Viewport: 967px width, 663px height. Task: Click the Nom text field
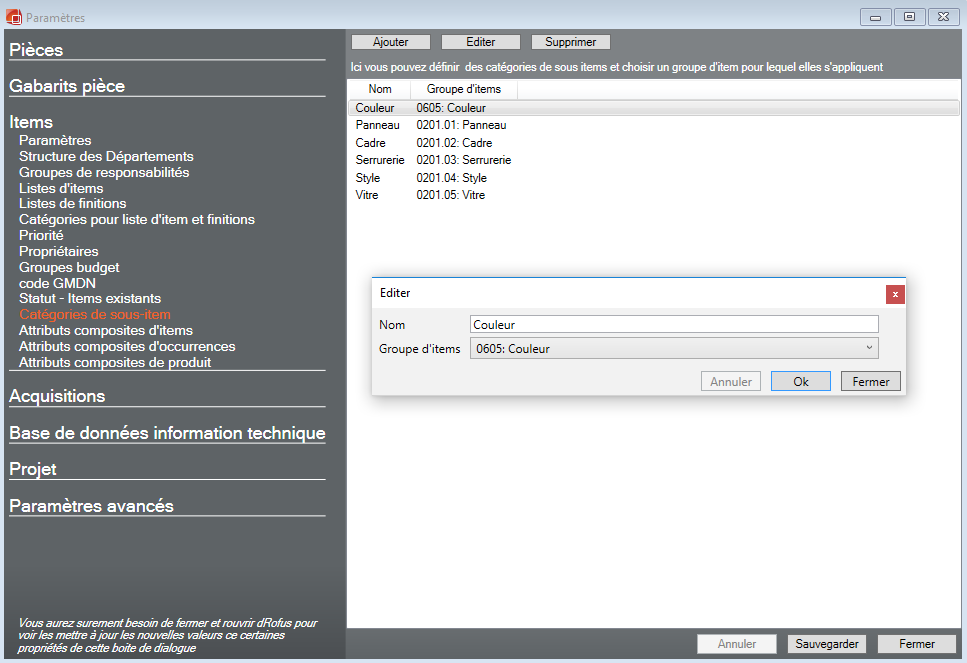674,324
